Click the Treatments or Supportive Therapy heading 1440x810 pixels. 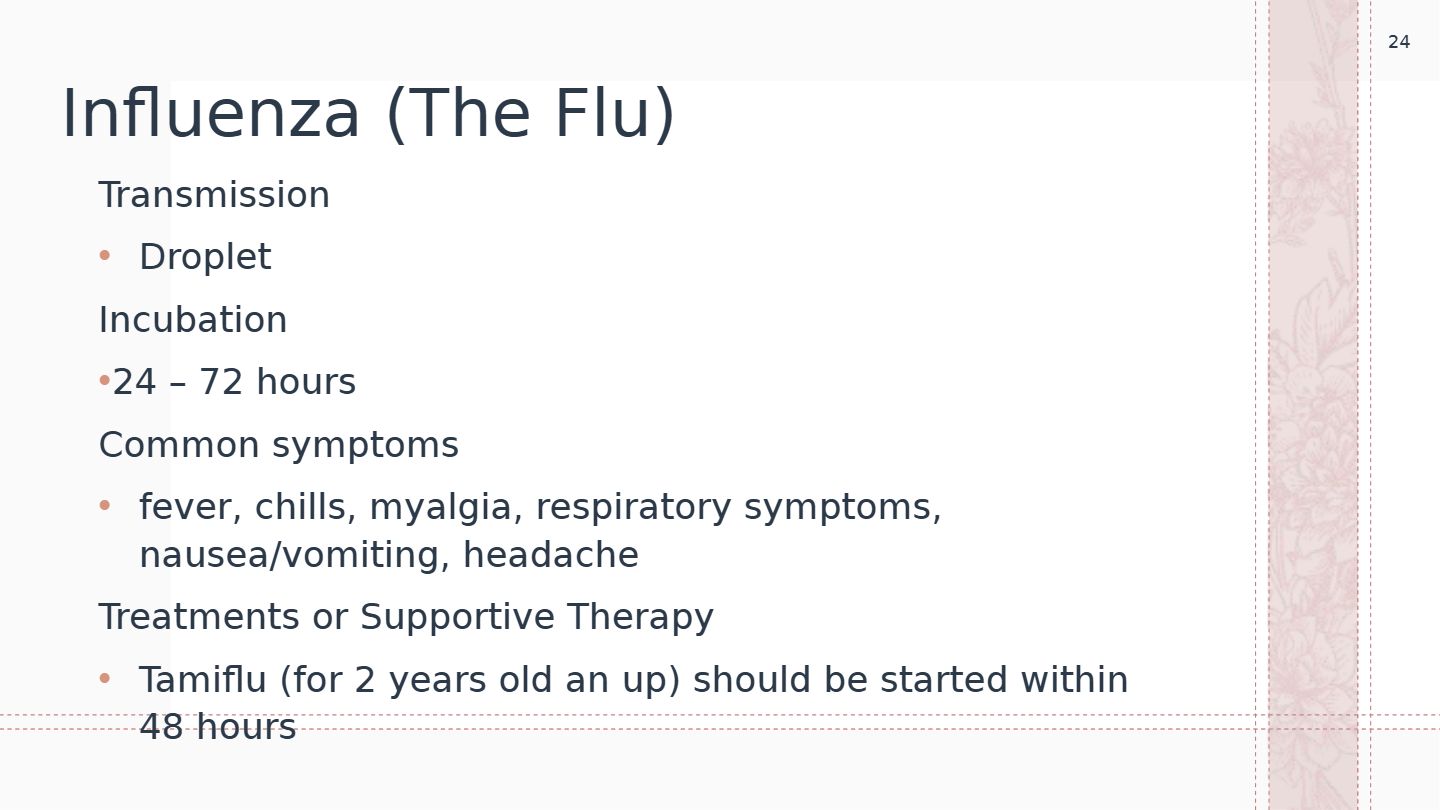406,617
